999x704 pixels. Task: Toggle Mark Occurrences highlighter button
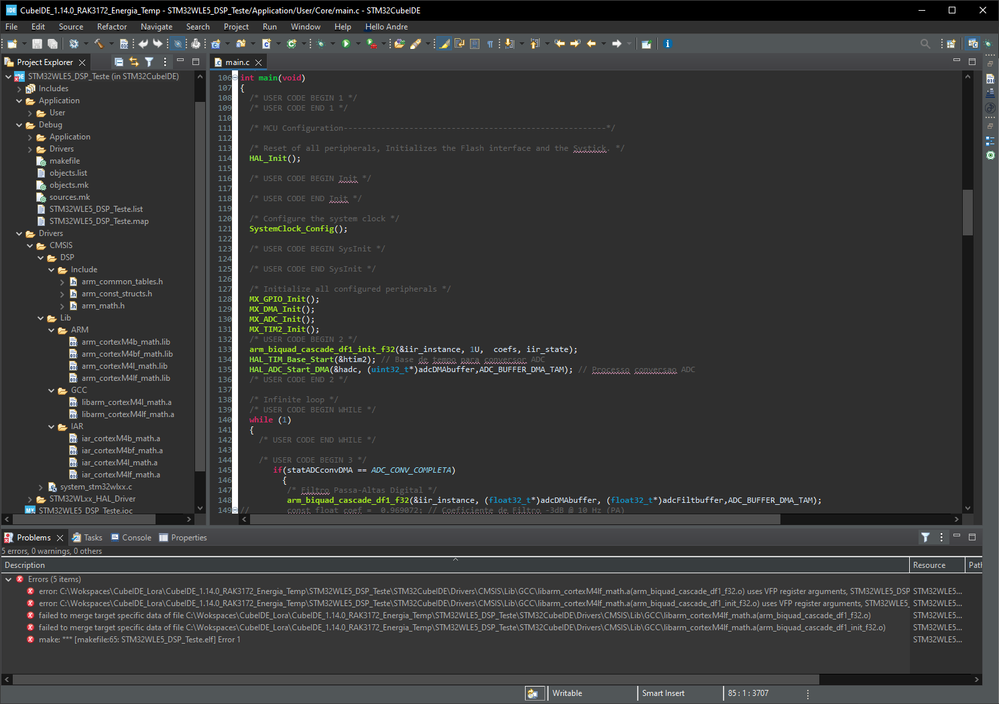coord(445,44)
